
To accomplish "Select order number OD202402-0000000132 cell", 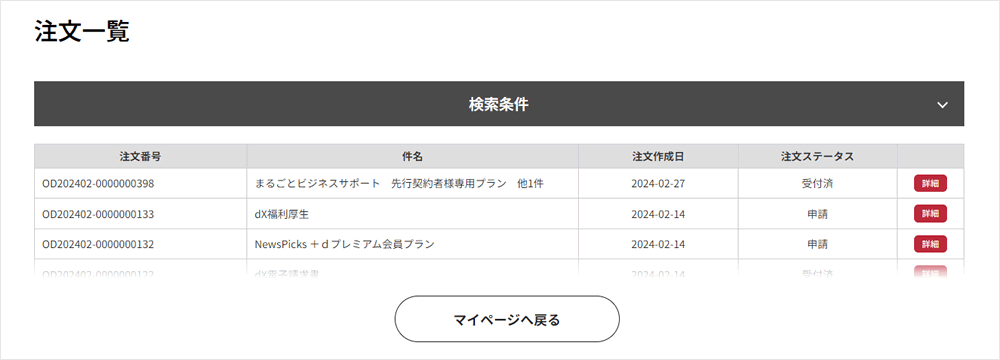I will point(140,244).
